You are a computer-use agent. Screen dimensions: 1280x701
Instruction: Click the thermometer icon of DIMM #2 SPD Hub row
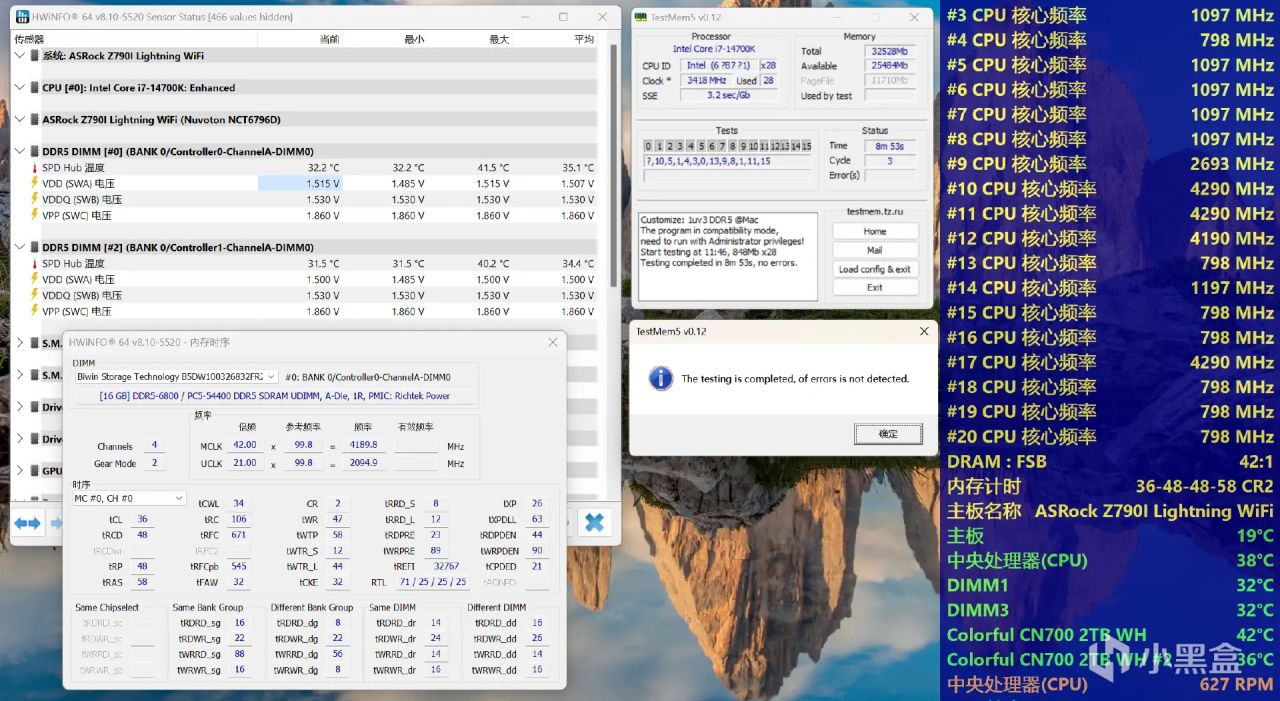click(x=34, y=264)
